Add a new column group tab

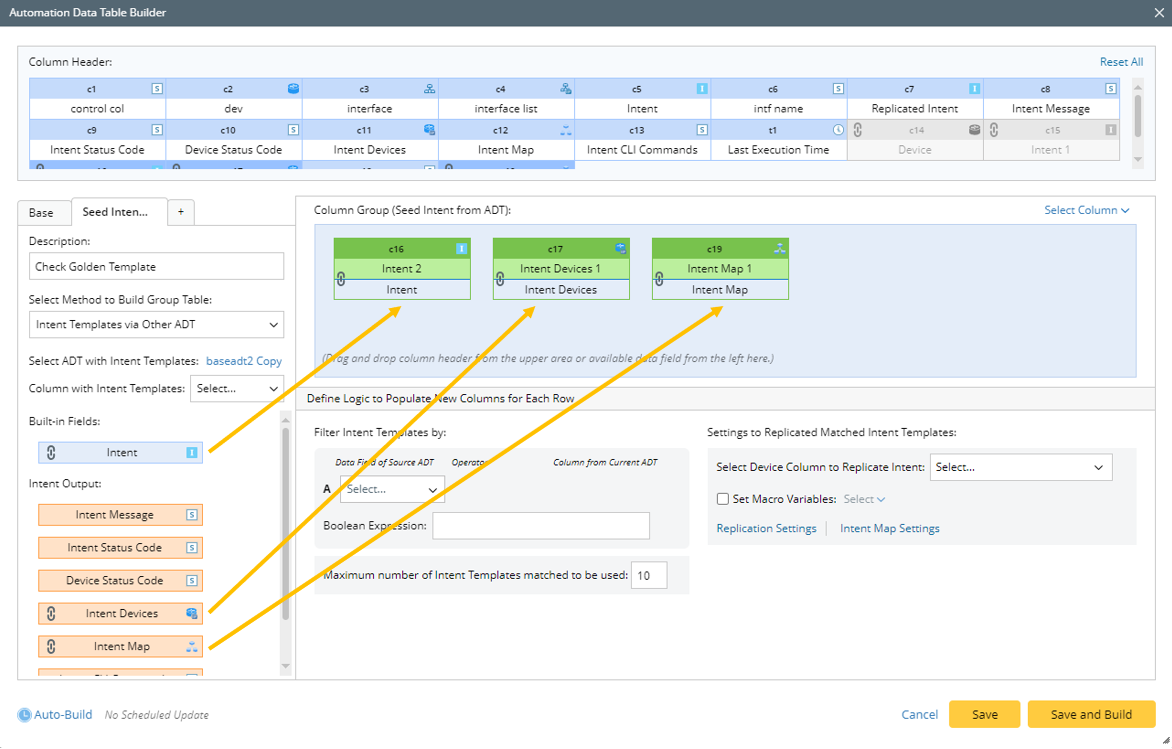click(x=181, y=212)
